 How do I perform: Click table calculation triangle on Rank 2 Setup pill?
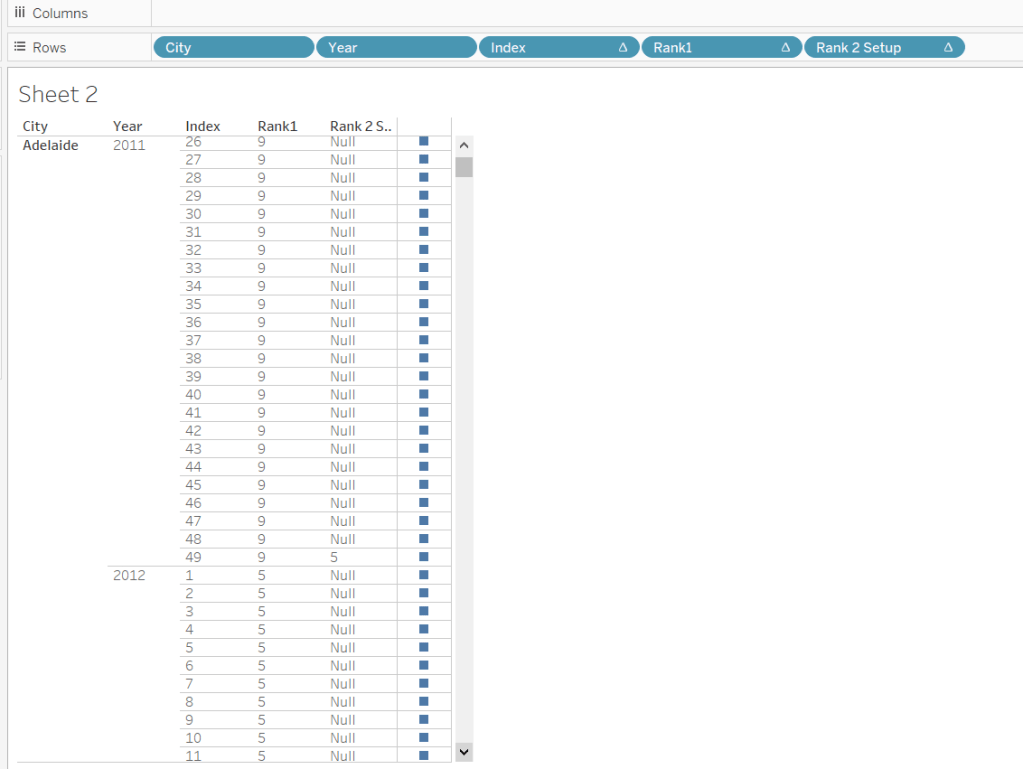tap(948, 47)
